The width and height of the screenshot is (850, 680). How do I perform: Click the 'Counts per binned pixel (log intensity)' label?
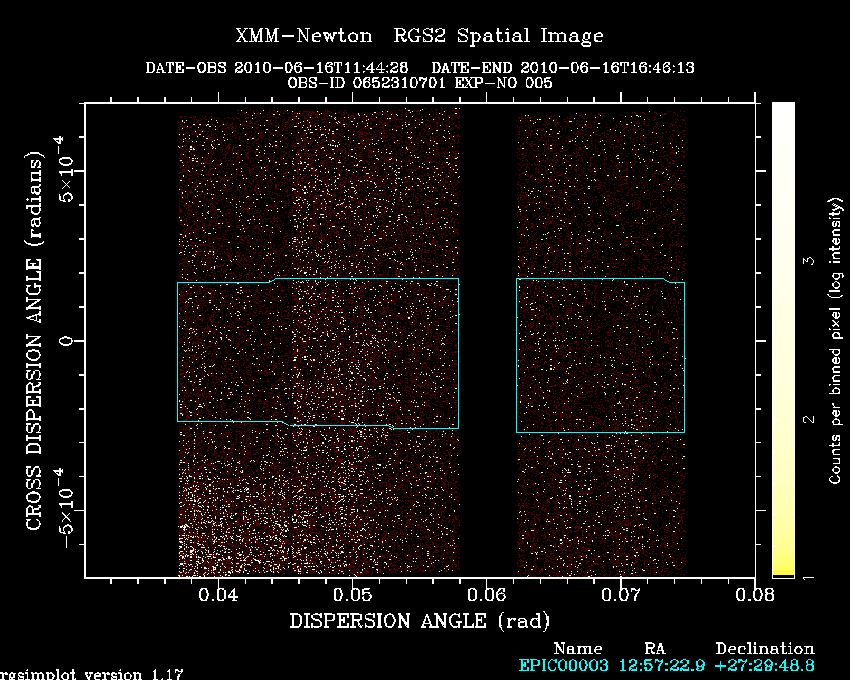[x=835, y=341]
